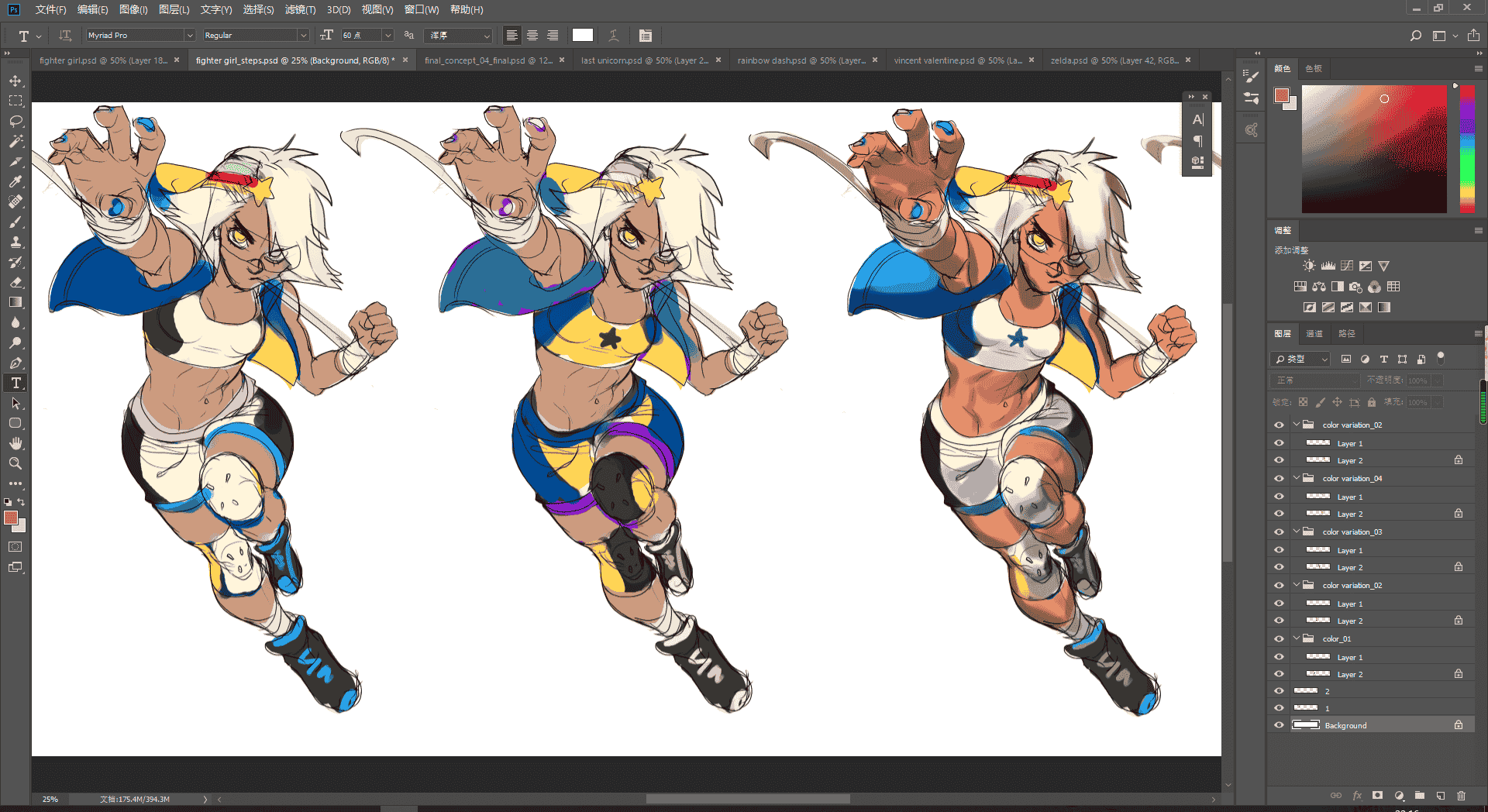Click the search icon at top right
This screenshot has width=1488, height=812.
point(1415,36)
